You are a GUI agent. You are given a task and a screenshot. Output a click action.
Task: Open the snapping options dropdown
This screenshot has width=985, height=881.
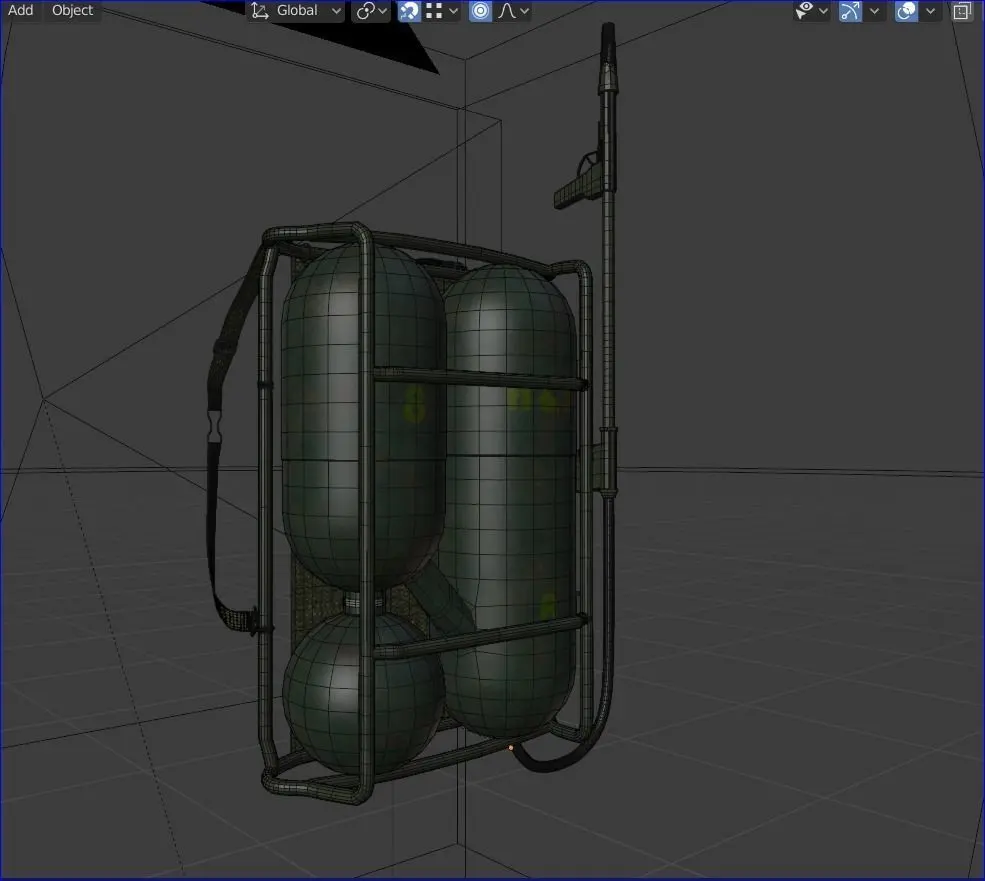(x=442, y=11)
